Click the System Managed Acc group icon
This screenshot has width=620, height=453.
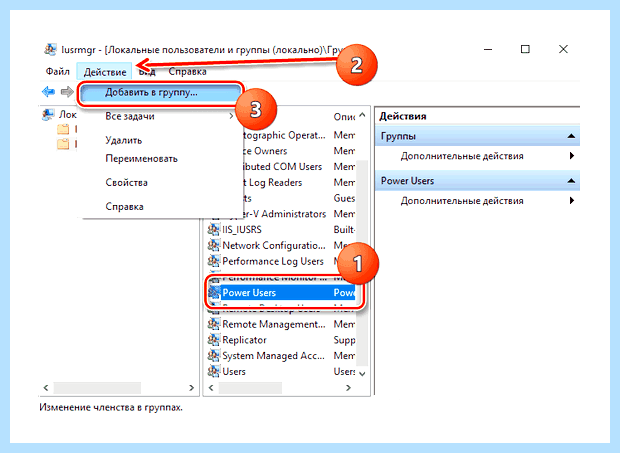[214, 356]
